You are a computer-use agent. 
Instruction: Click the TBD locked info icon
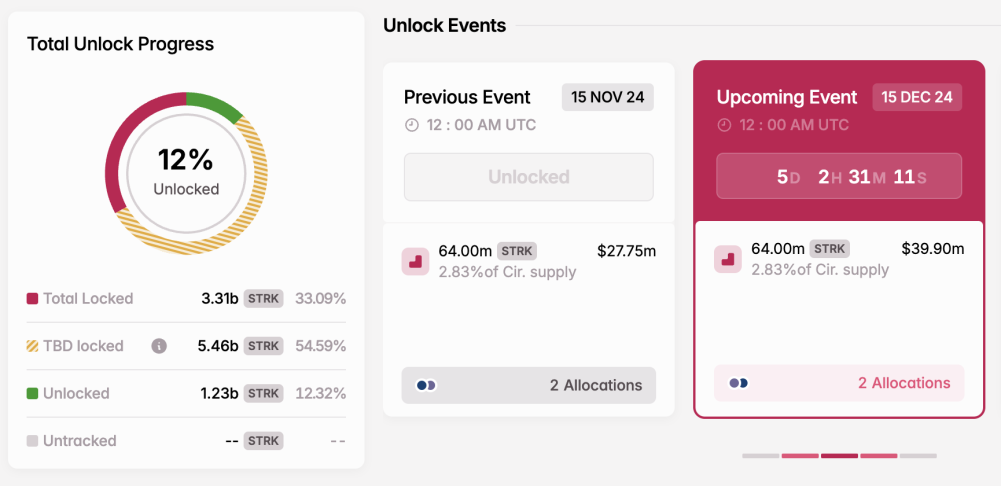pos(159,346)
